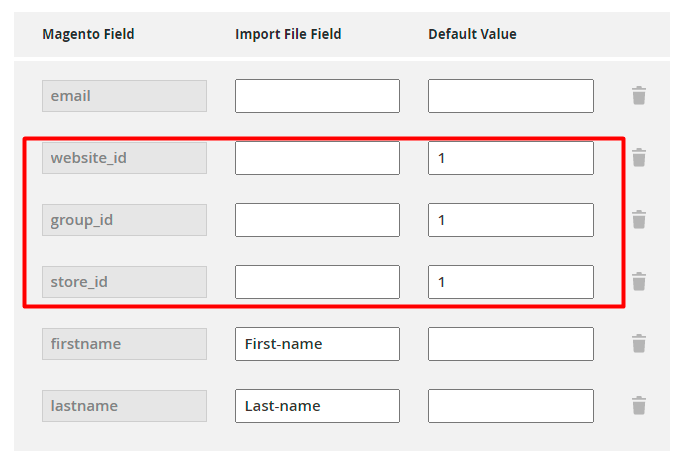Delete the store_id row via trash icon

point(639,282)
